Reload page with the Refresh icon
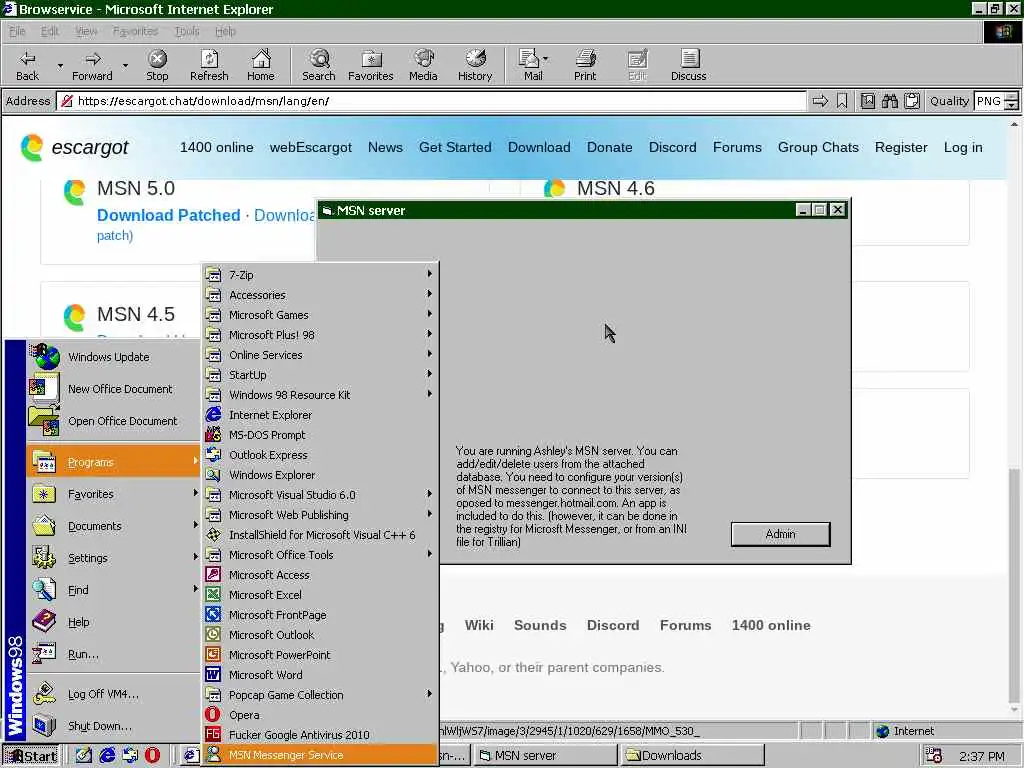Viewport: 1024px width, 768px height. click(209, 65)
